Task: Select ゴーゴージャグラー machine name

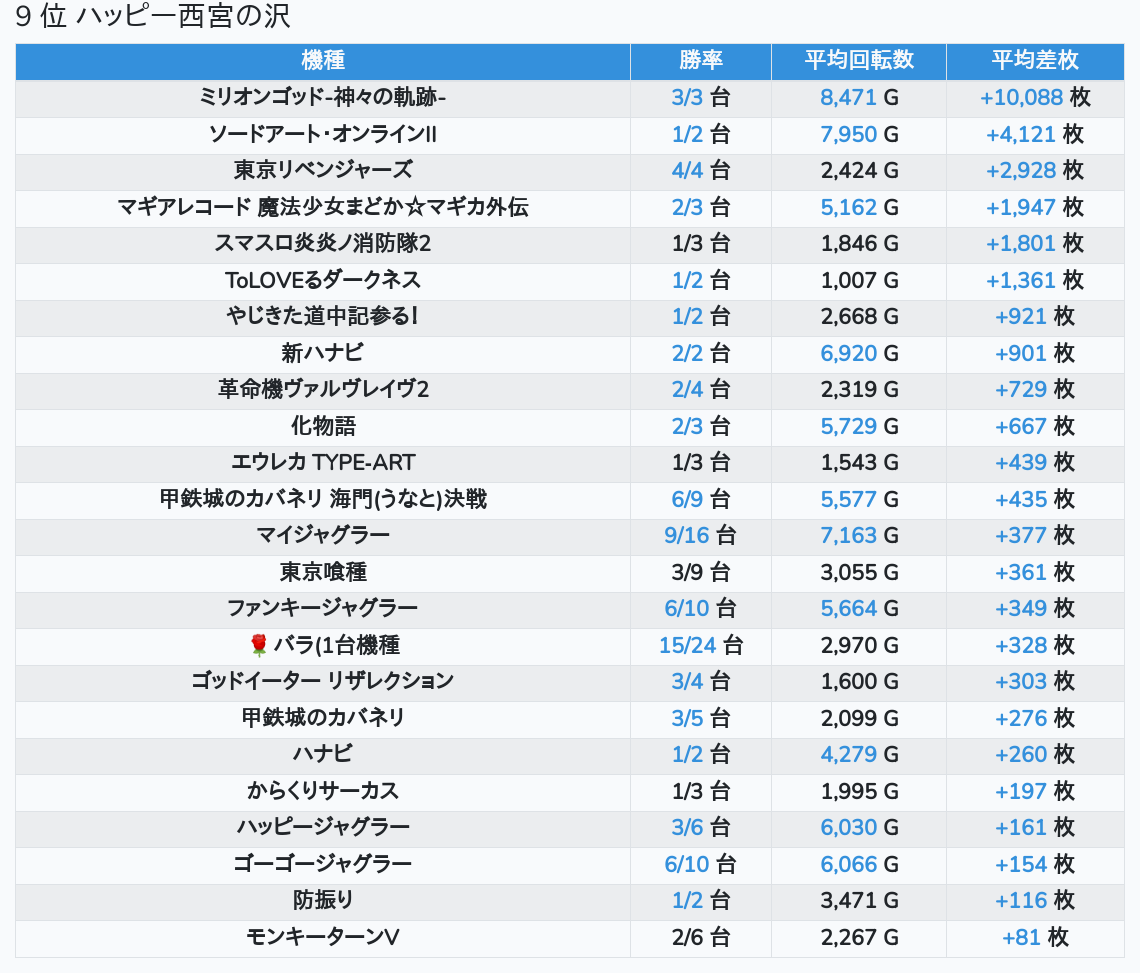Action: (x=323, y=864)
